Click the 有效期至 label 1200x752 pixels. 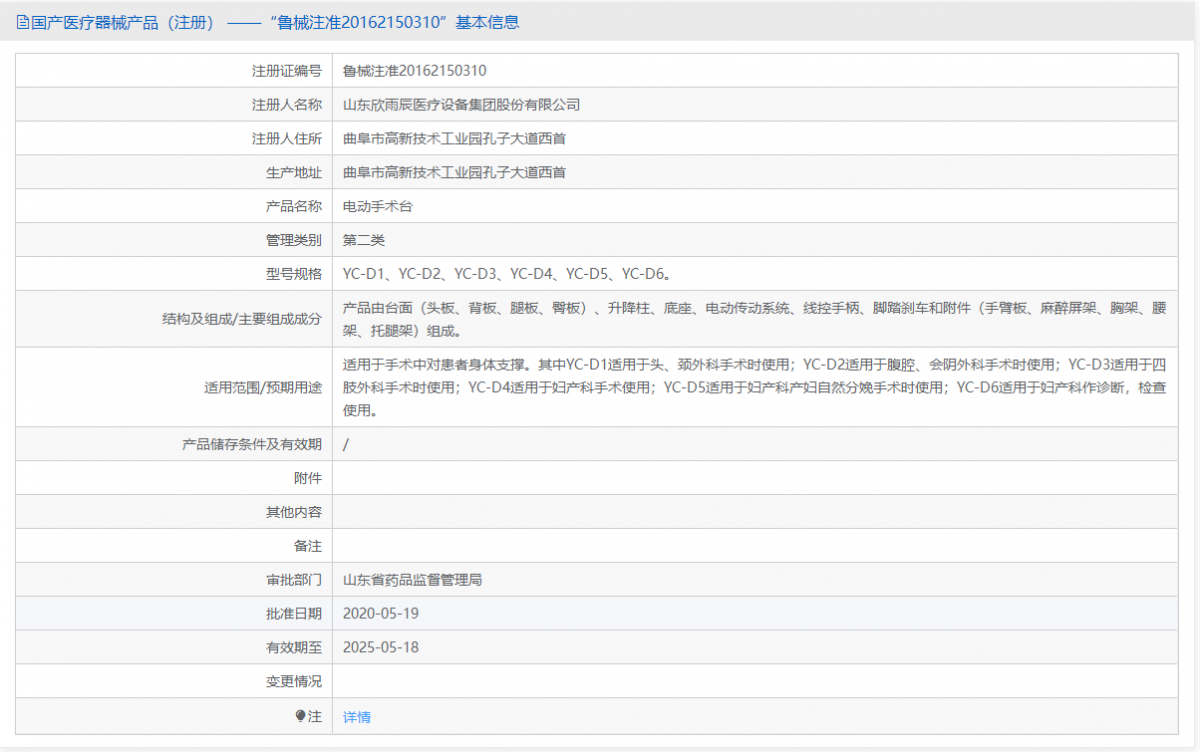coord(294,647)
